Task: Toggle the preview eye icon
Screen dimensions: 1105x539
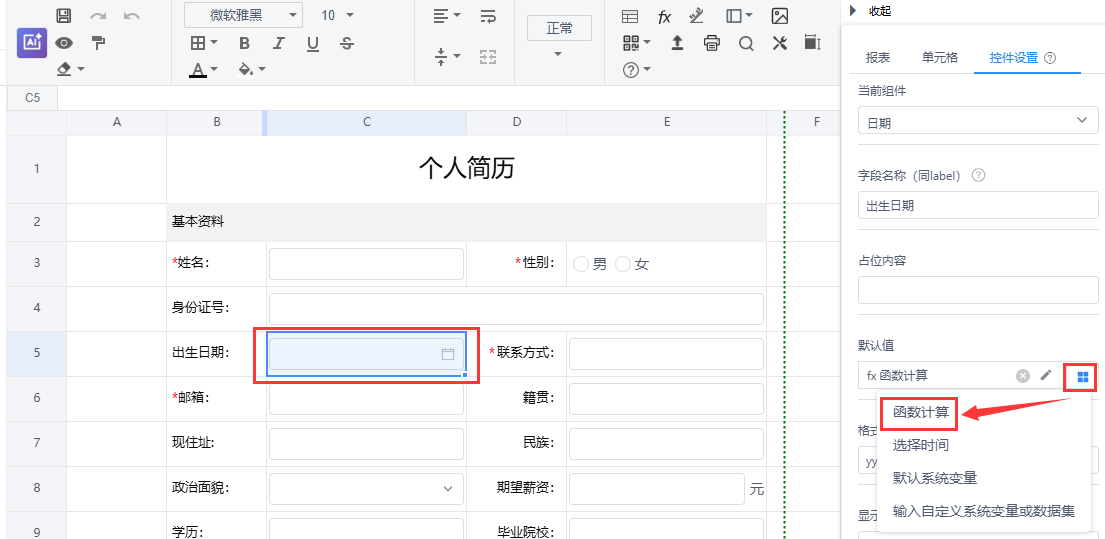Action: pos(64,42)
